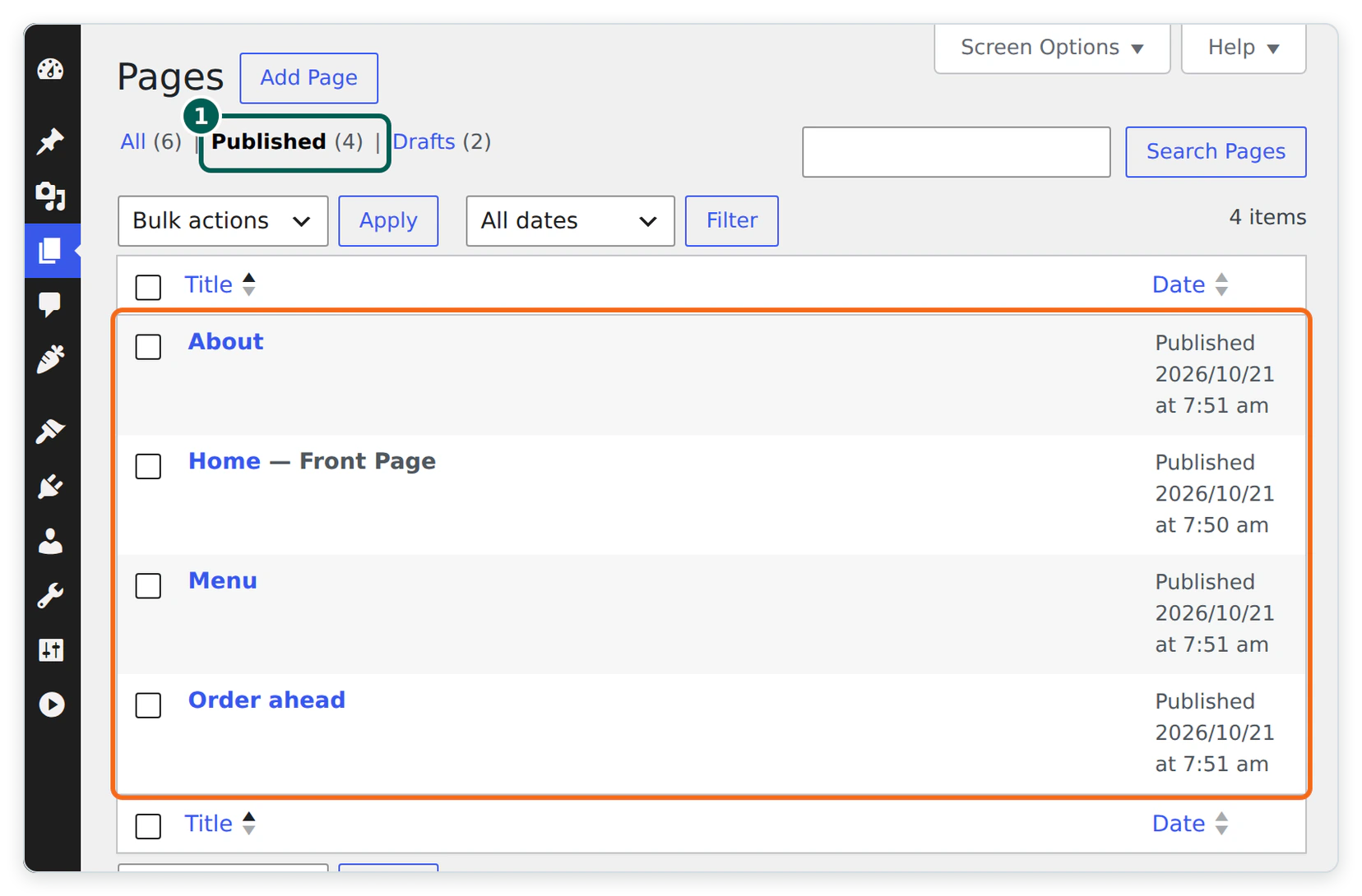Screen dimensions: 1362x896
Task: Open Appearance paintbrush icon
Action: (51, 431)
